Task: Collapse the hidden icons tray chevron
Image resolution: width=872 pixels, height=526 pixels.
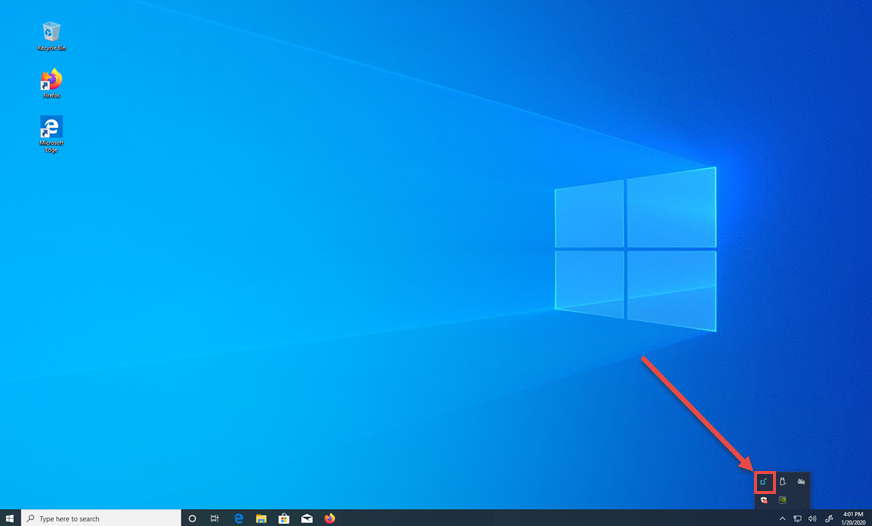Action: coord(782,519)
